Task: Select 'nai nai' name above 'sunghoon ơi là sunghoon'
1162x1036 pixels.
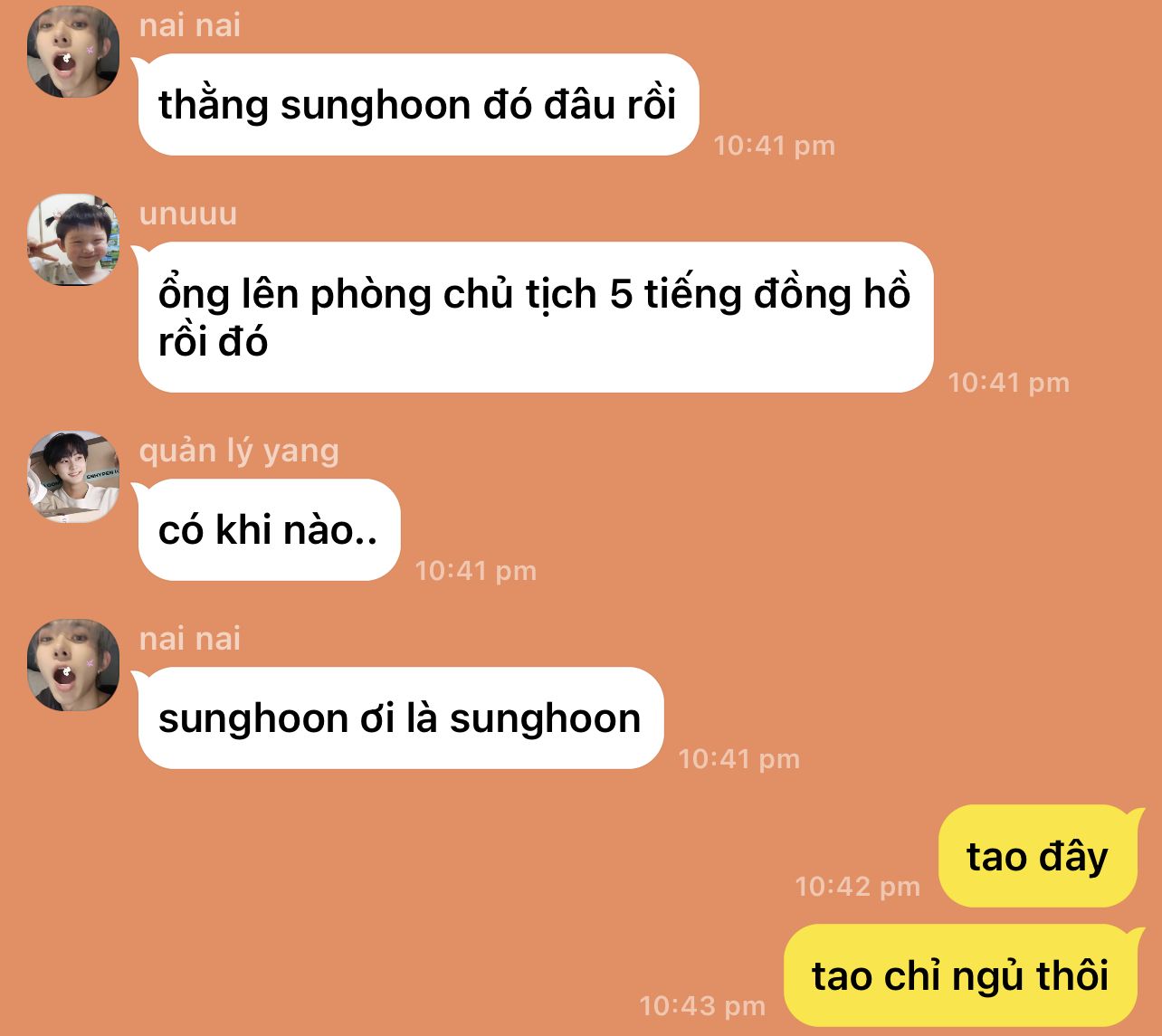Action: coord(190,639)
